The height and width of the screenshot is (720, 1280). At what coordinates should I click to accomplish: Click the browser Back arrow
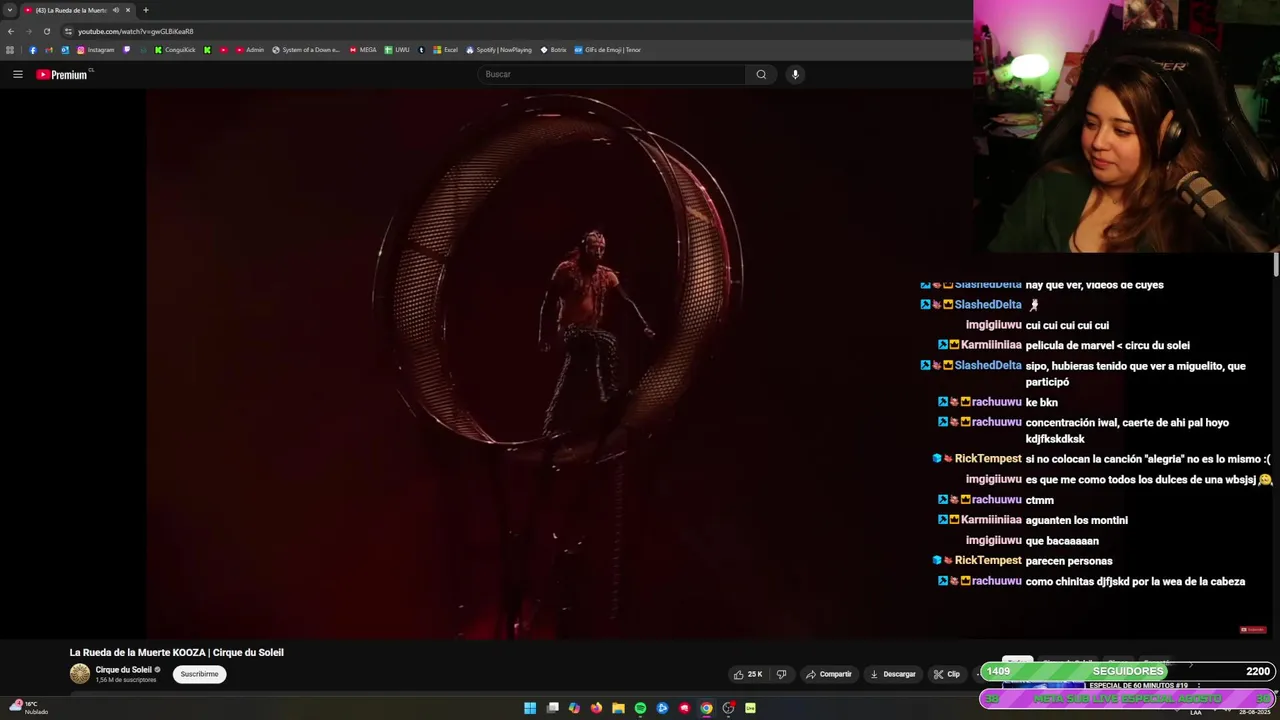[x=10, y=31]
